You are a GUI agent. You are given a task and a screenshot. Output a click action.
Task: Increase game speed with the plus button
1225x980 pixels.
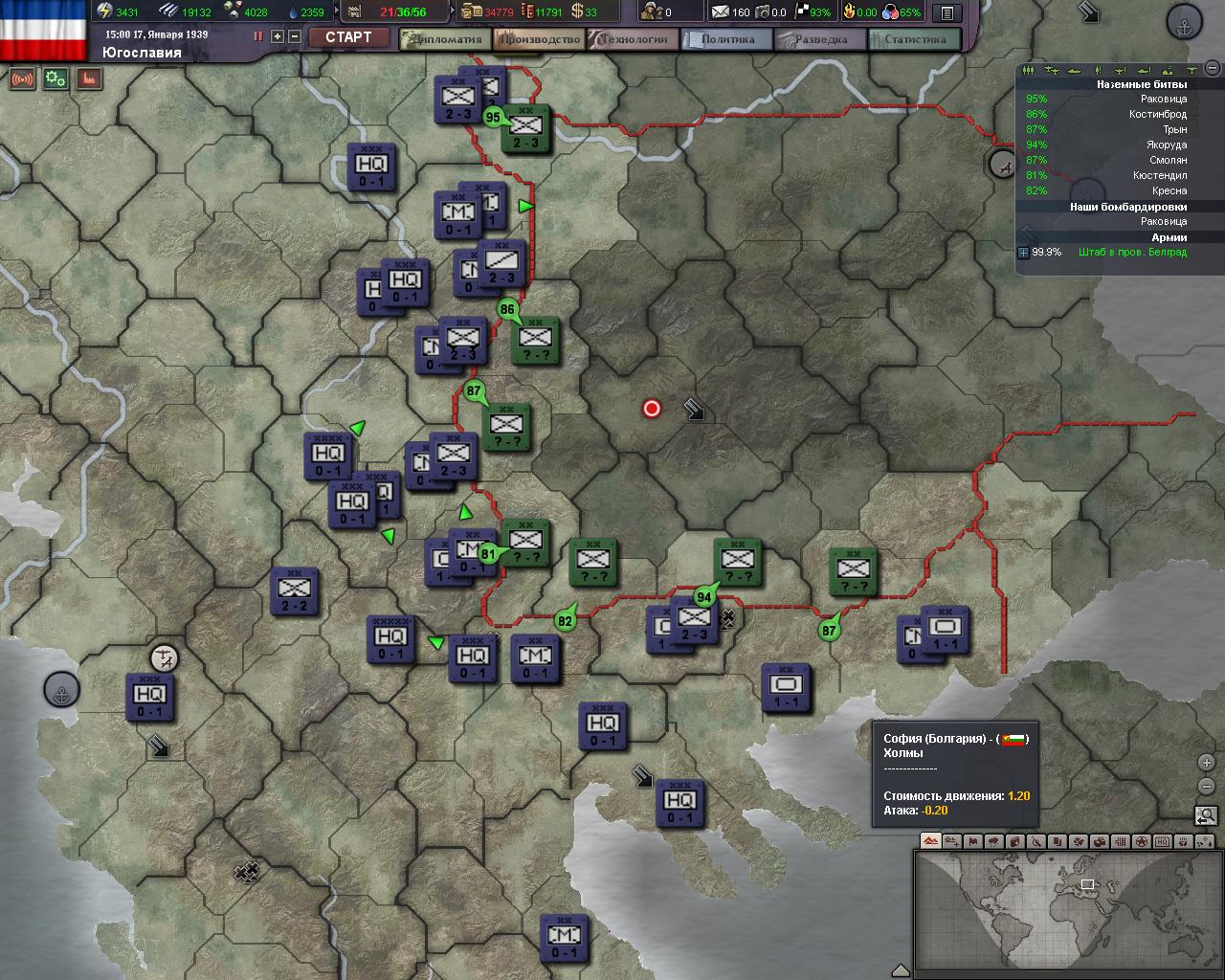coord(278,36)
